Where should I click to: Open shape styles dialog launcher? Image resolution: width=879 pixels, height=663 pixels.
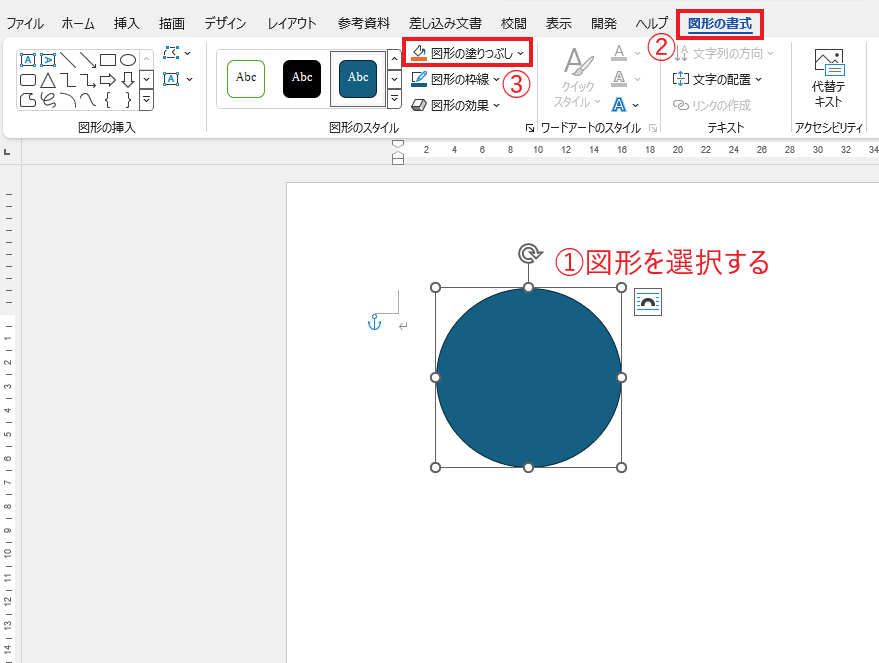click(x=530, y=128)
